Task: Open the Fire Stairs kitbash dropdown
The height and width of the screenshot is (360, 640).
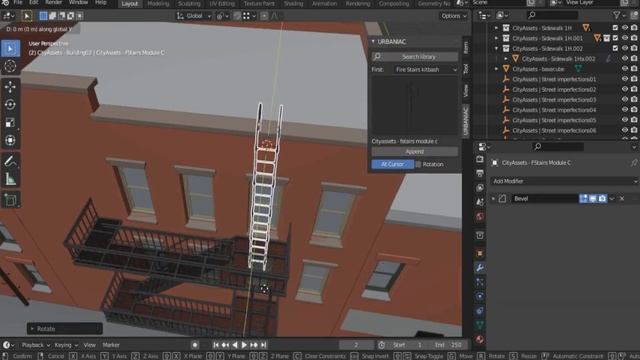Action: (426, 70)
